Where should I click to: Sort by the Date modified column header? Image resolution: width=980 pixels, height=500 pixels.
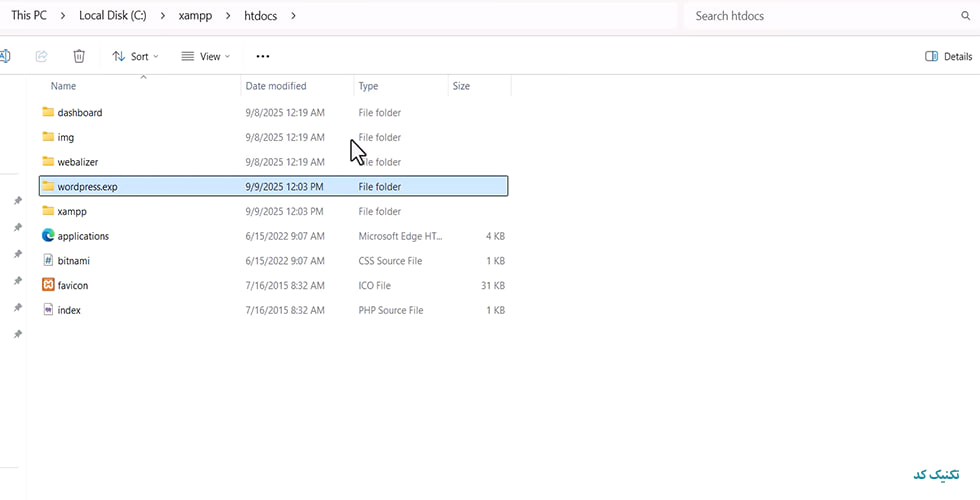point(276,86)
